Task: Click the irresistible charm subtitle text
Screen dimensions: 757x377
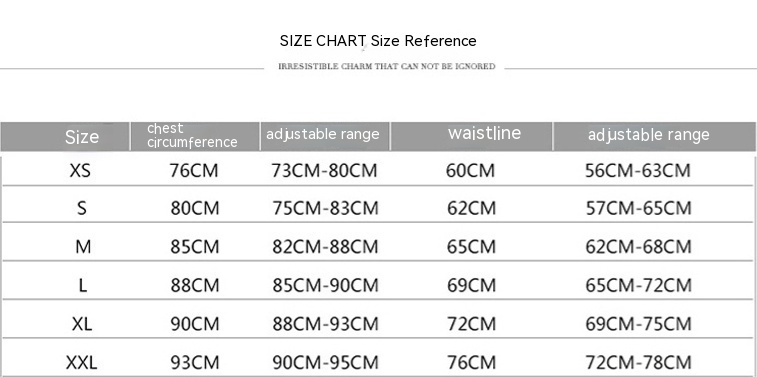Action: click(387, 67)
